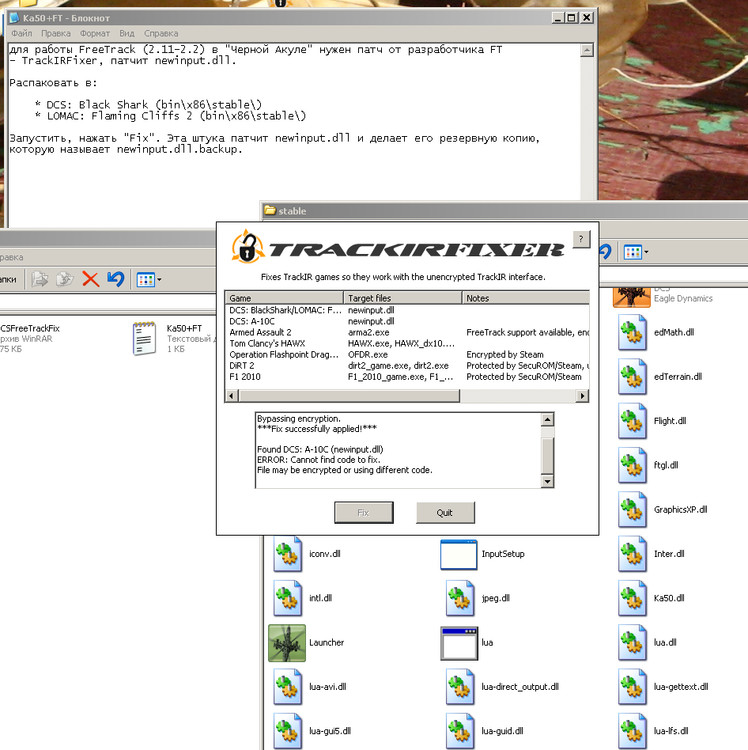Select the Flight.dll file icon
The image size is (748, 750).
tap(632, 421)
